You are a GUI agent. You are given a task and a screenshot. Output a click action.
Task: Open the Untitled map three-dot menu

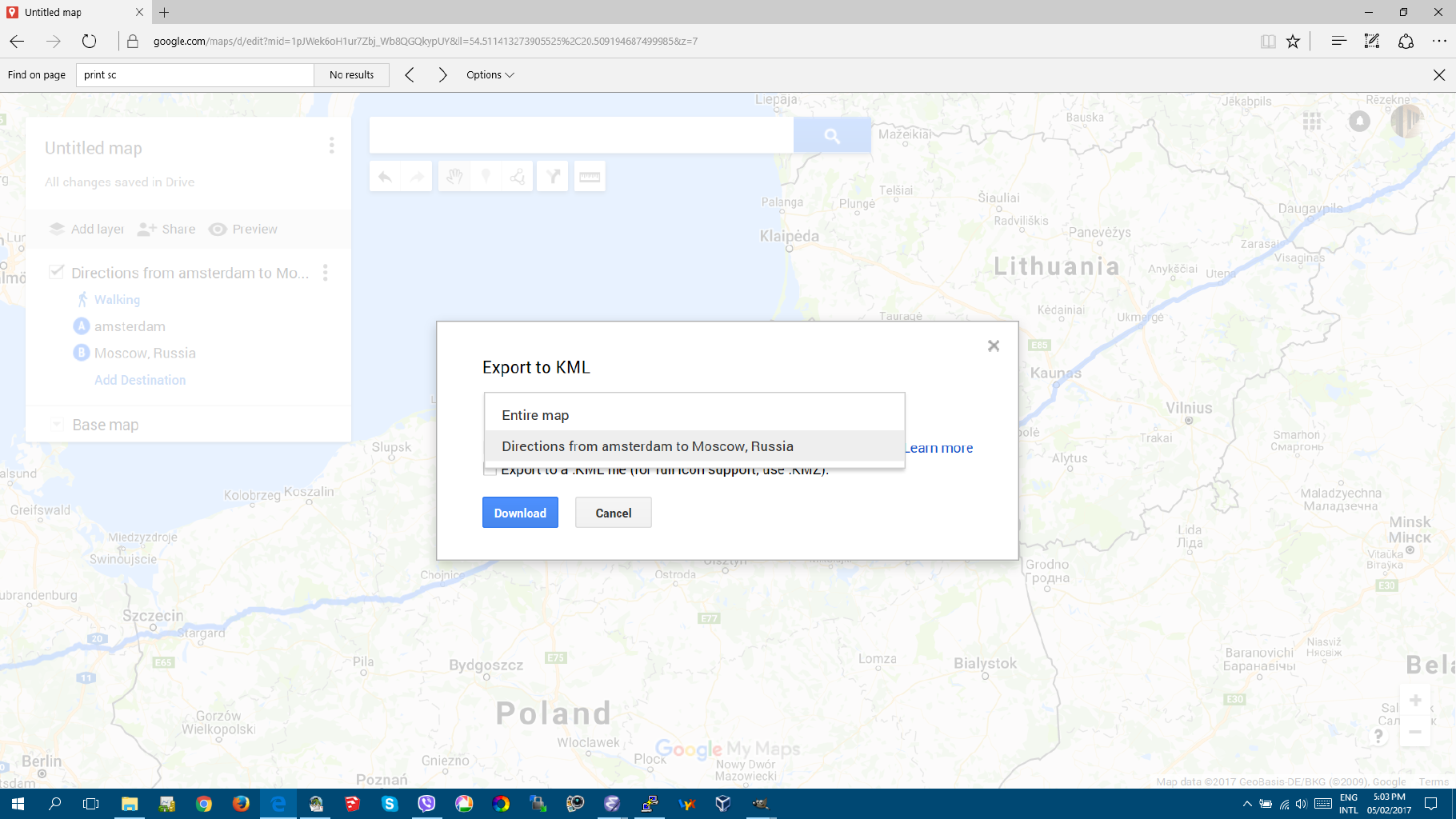coord(331,146)
